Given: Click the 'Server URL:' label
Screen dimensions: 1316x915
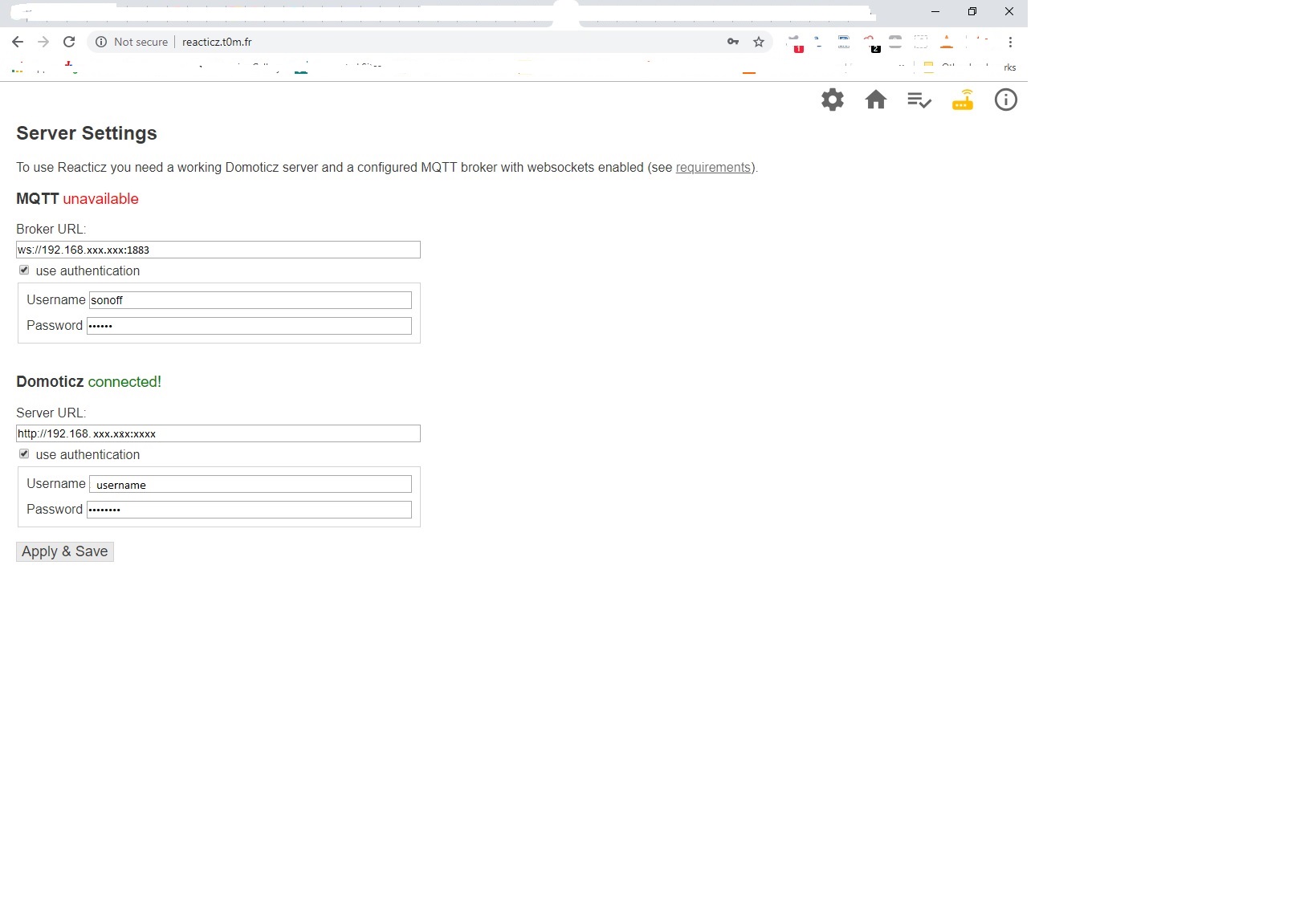Looking at the screenshot, I should (51, 413).
